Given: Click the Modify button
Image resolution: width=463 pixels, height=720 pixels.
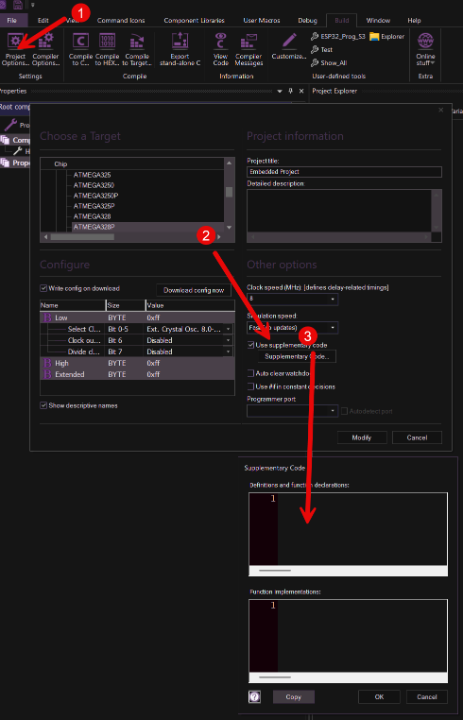Looking at the screenshot, I should tap(362, 438).
